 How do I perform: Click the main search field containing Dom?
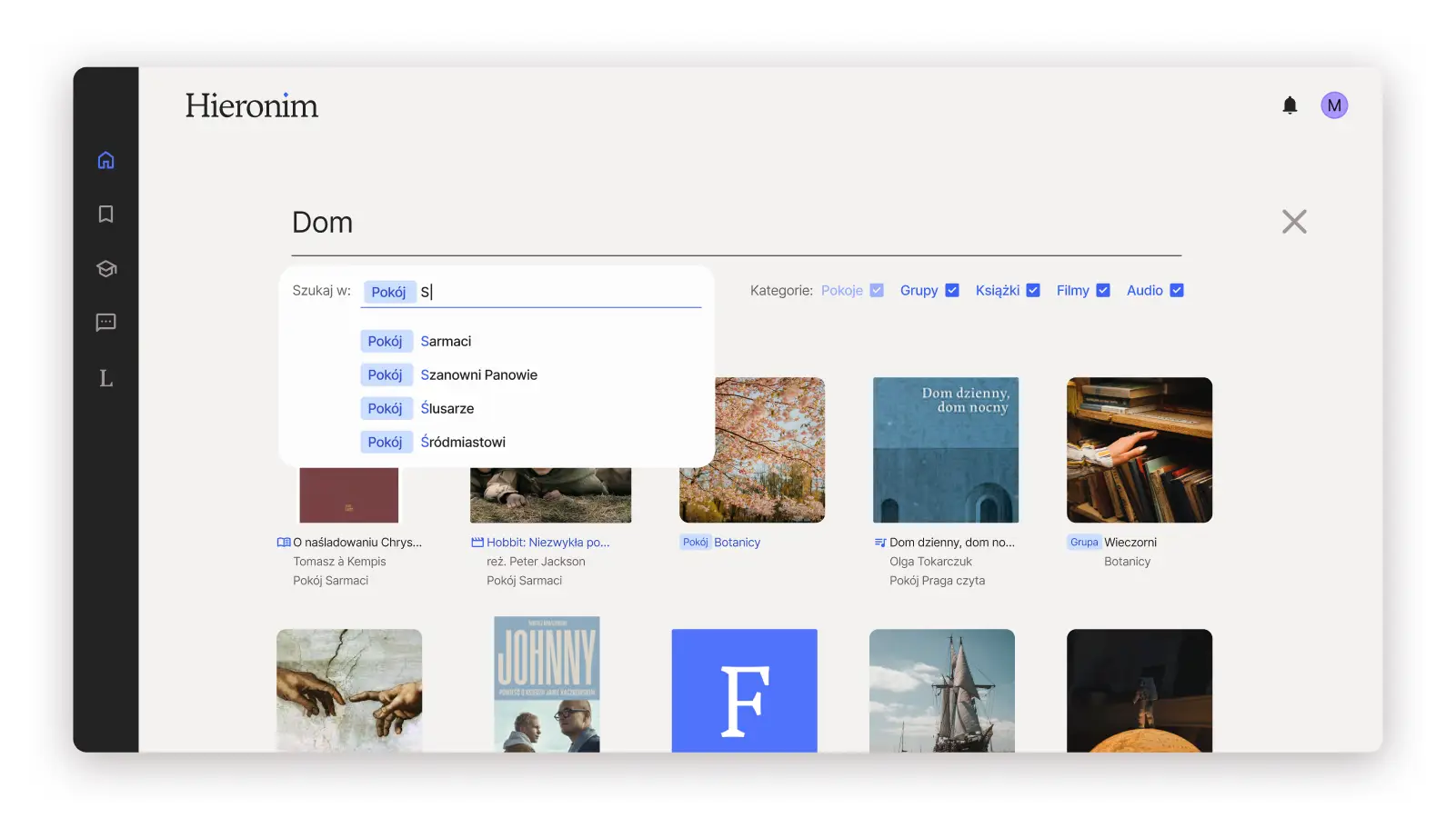click(737, 224)
